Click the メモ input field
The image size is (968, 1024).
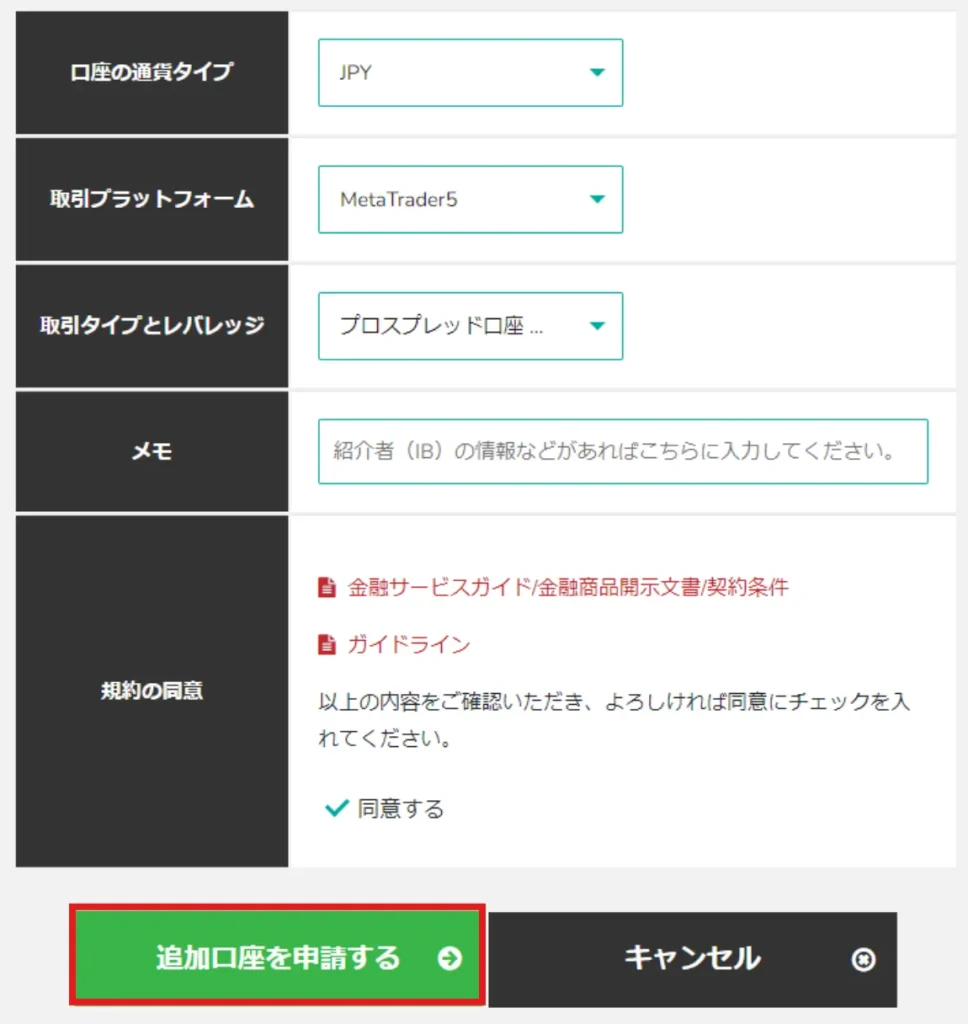623,451
